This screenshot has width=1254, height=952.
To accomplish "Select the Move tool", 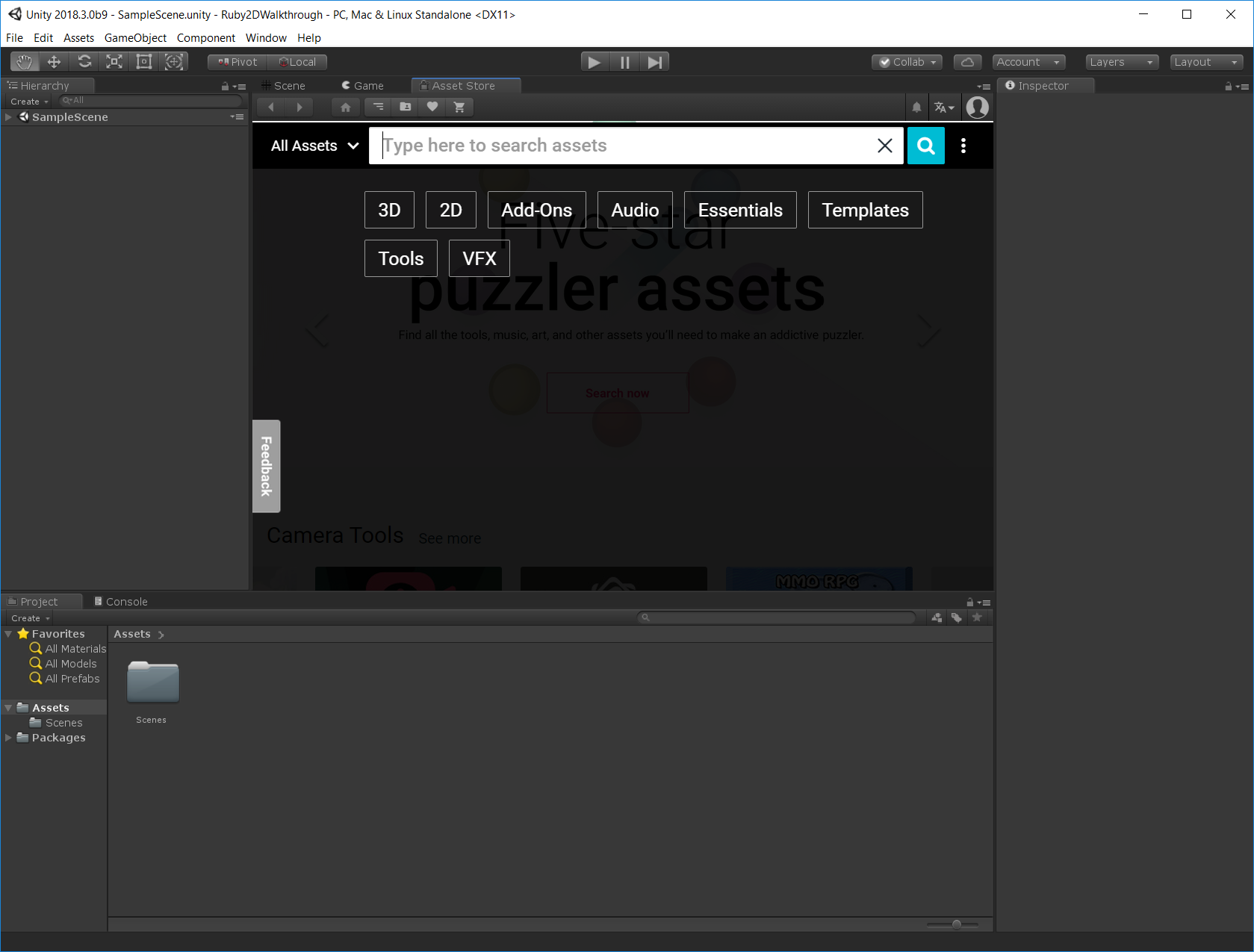I will [x=55, y=62].
